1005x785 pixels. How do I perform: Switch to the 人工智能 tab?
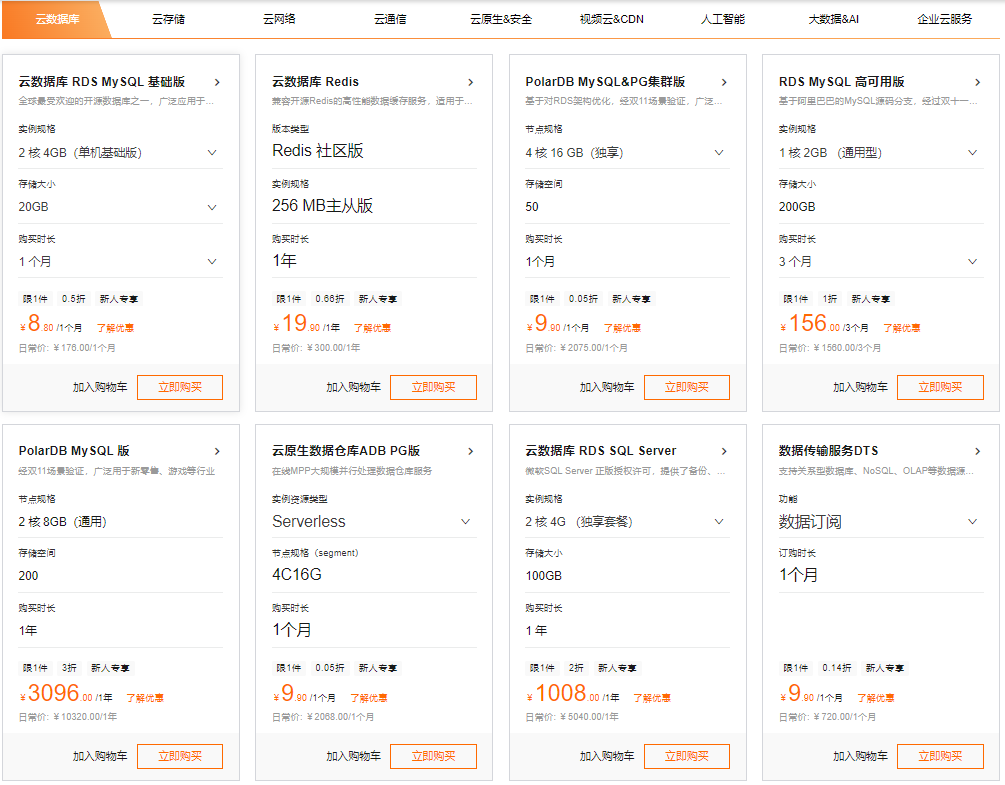(723, 19)
